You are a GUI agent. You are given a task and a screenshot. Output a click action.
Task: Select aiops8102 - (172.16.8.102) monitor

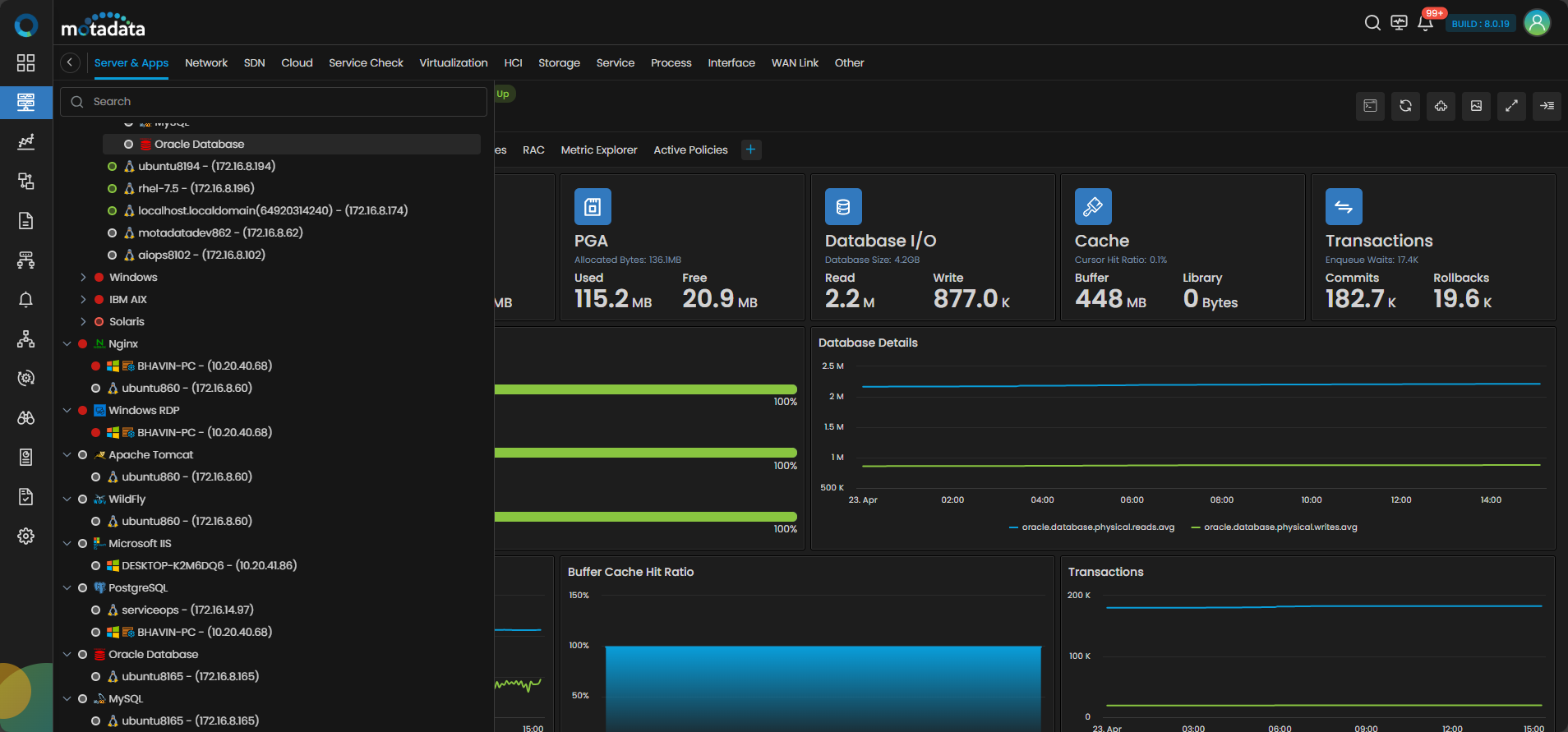[201, 255]
